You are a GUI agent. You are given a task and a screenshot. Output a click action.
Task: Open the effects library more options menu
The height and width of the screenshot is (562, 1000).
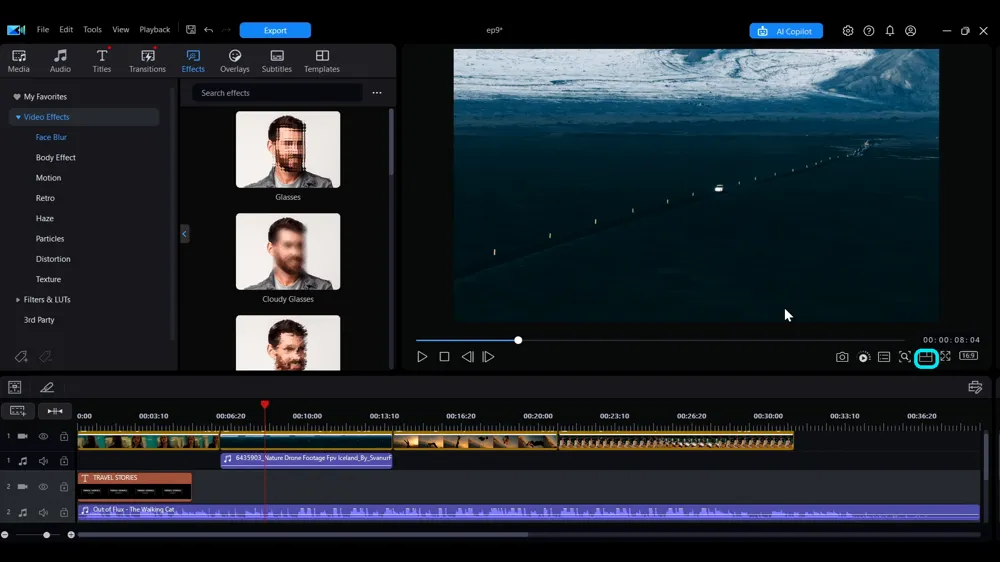[x=377, y=93]
